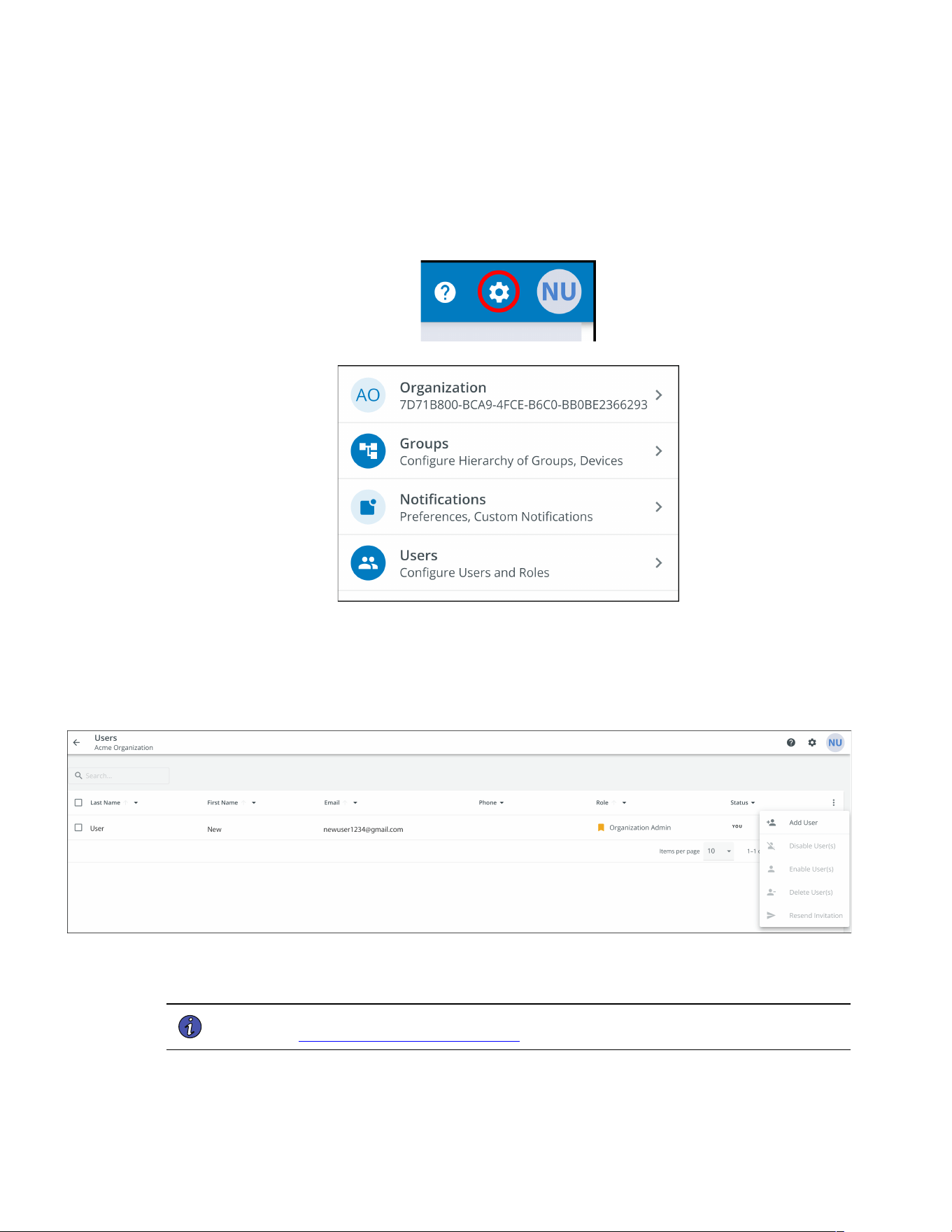952x1232 pixels.
Task: Click the Delete User(s) person-minus icon
Action: (x=771, y=892)
